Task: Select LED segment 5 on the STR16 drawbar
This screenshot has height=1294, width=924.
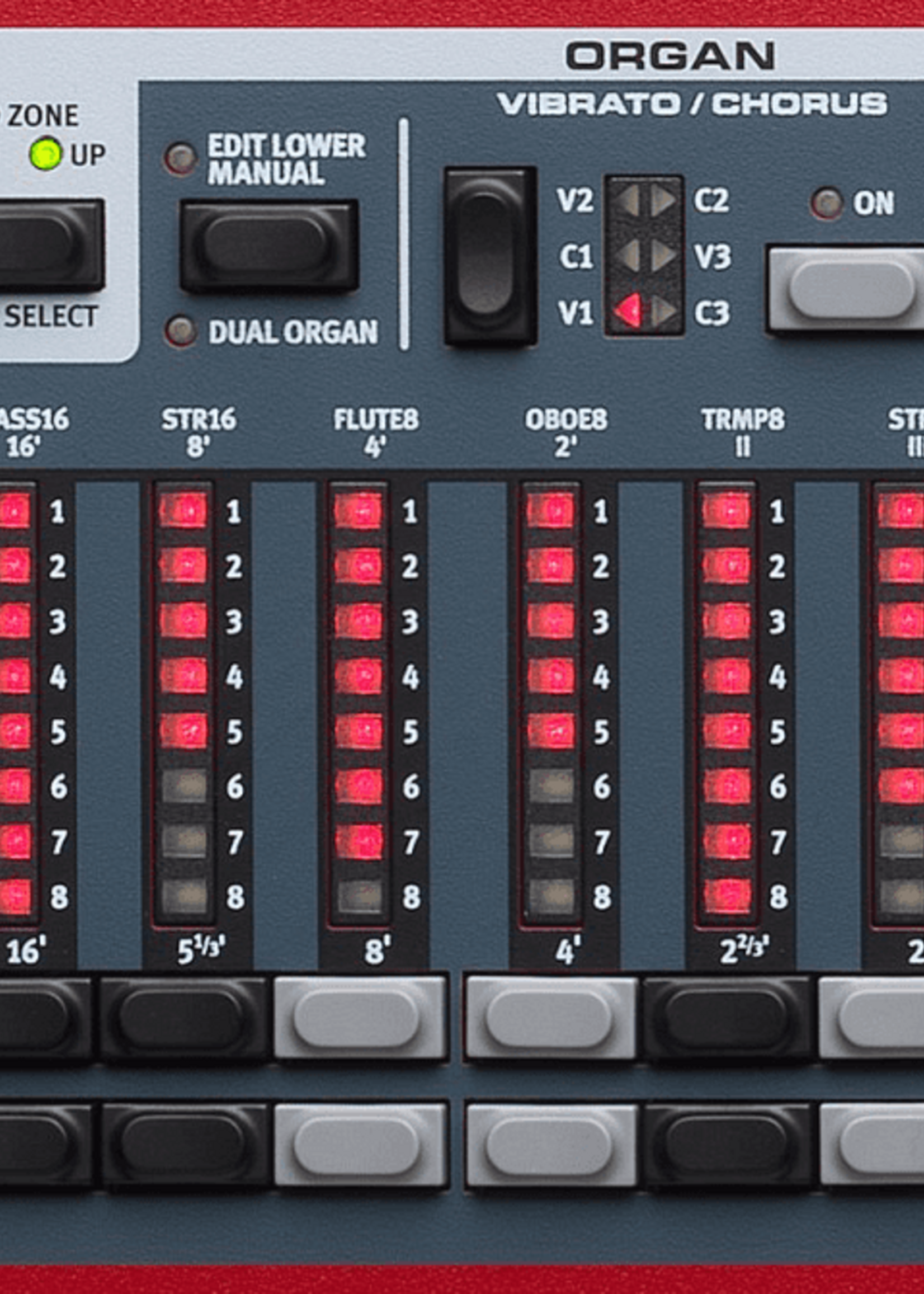Action: (184, 731)
